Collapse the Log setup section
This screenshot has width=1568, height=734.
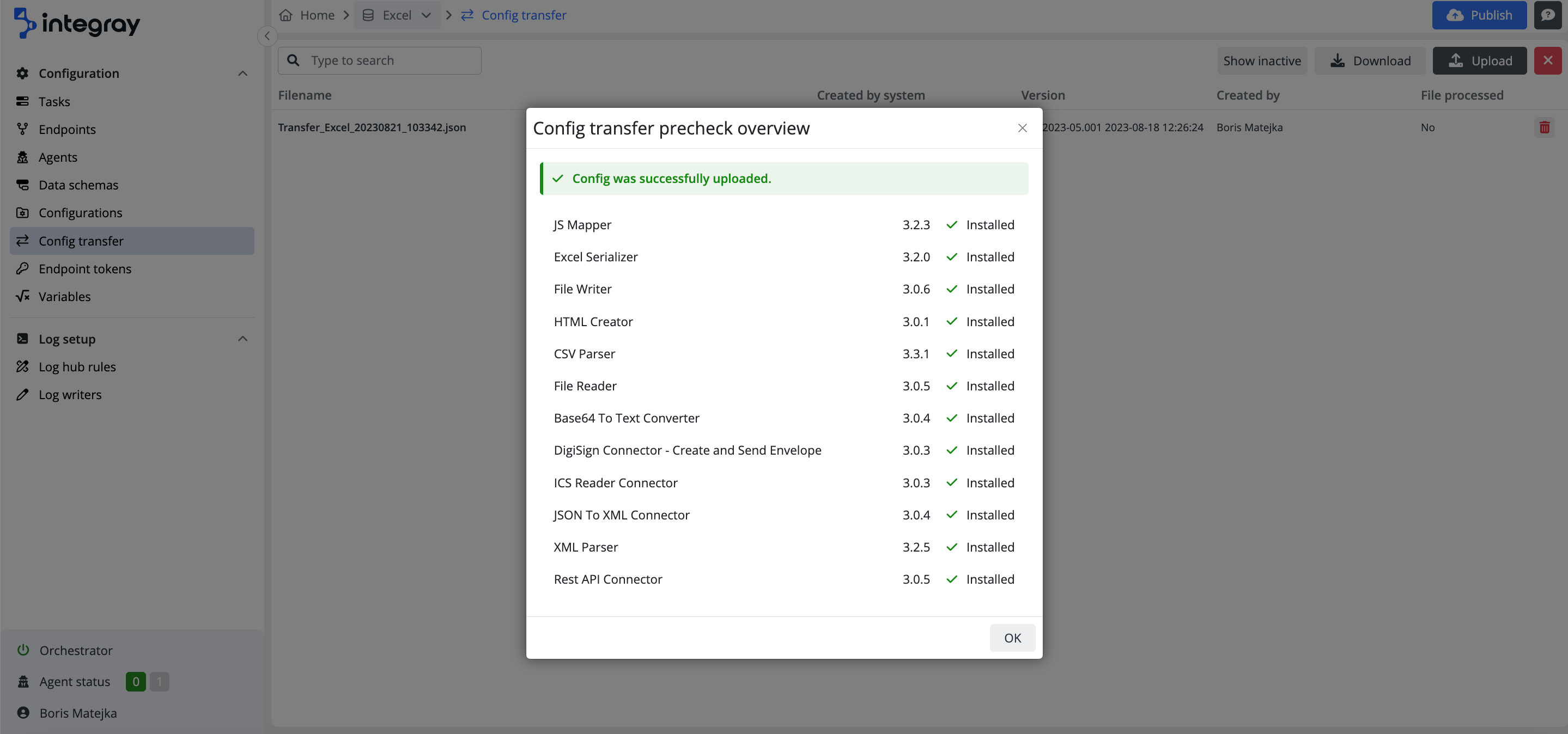[242, 339]
